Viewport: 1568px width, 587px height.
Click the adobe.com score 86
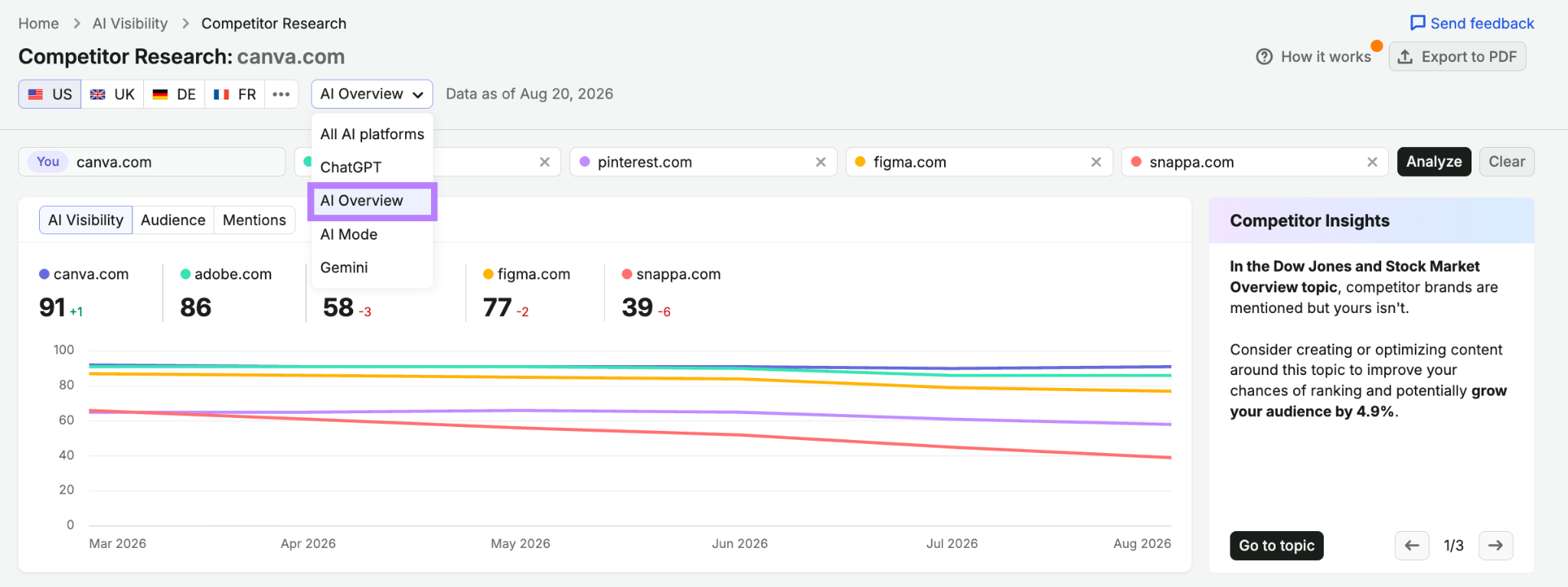tap(196, 308)
